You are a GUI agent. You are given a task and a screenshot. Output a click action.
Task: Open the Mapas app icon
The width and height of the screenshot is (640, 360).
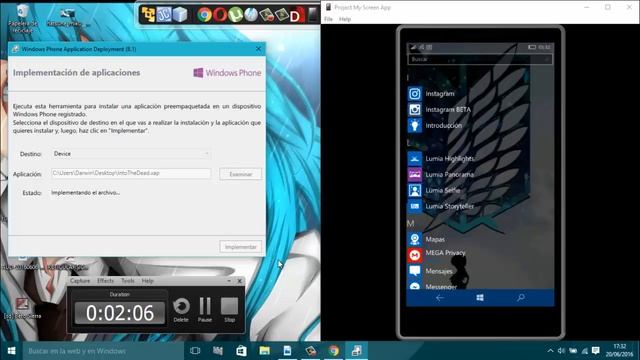point(415,239)
